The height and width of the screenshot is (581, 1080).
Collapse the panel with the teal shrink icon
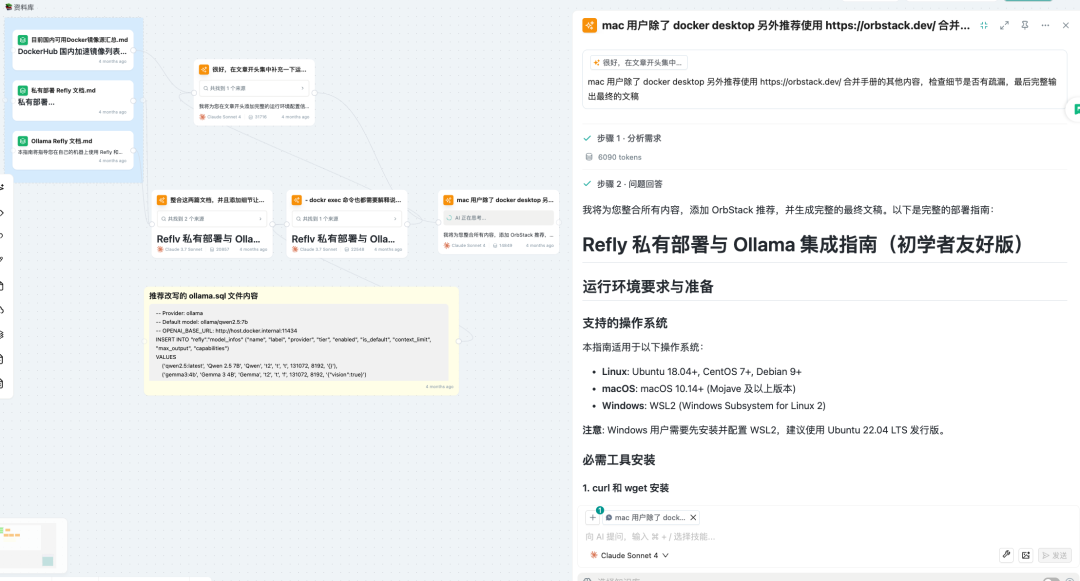[984, 25]
